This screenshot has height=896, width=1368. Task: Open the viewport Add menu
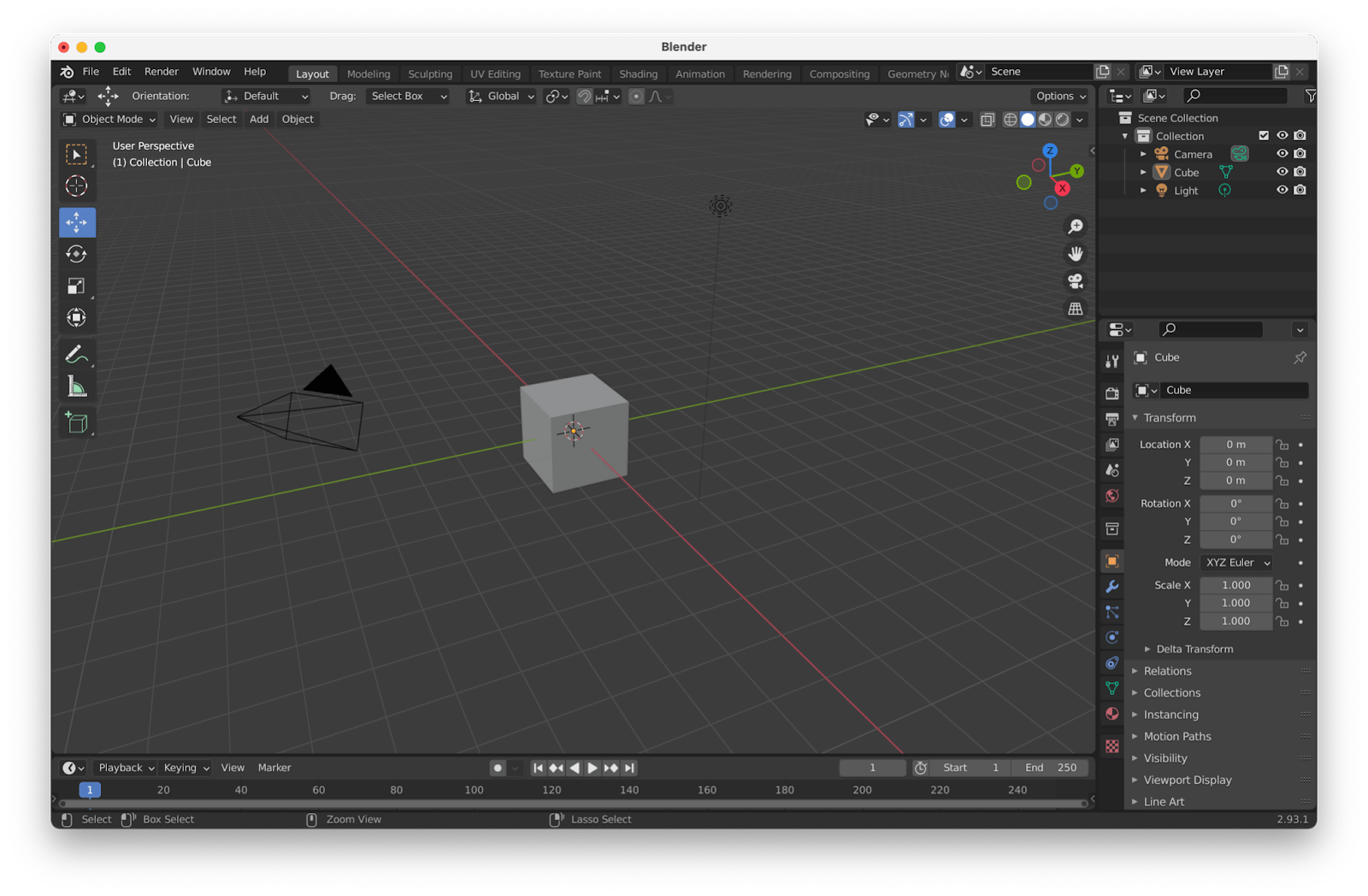259,119
